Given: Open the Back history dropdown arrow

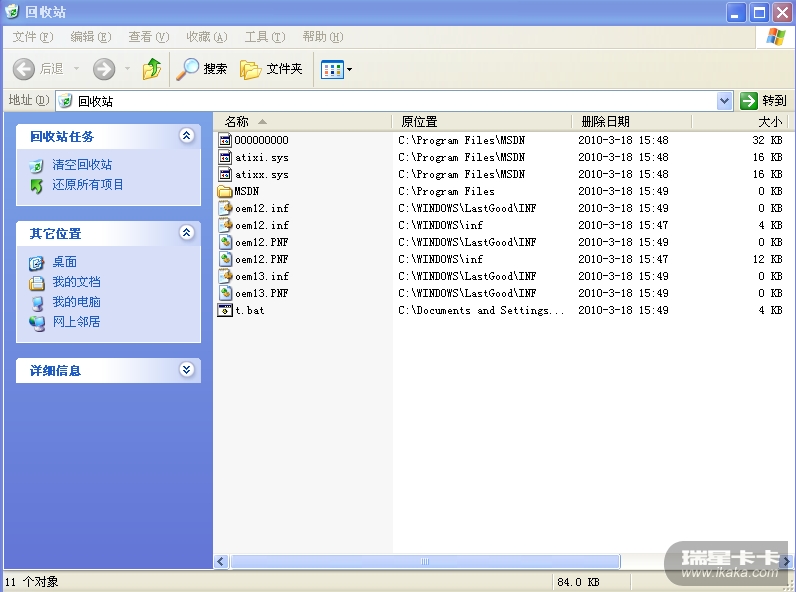Looking at the screenshot, I should (77, 69).
